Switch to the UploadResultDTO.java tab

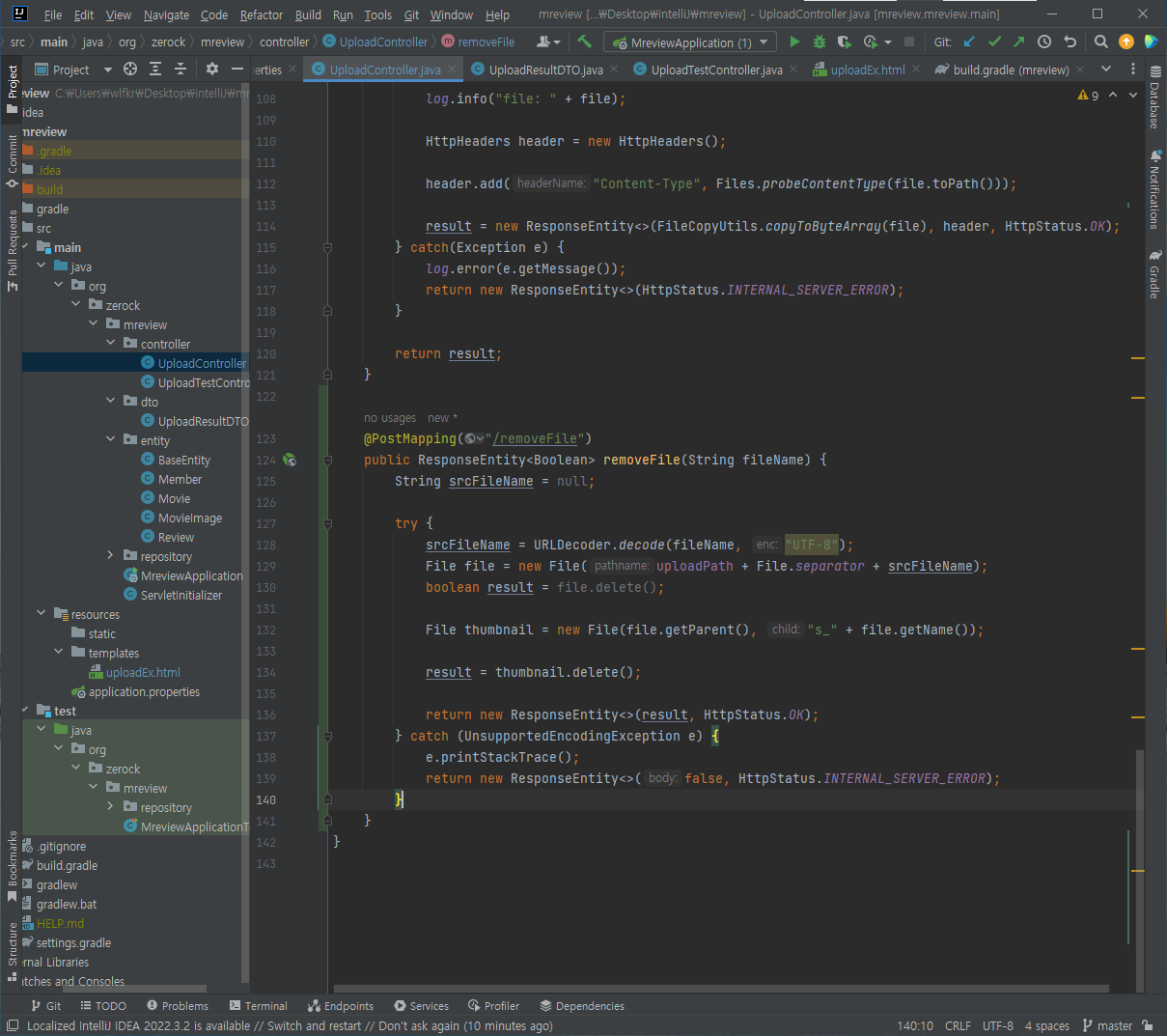point(545,70)
